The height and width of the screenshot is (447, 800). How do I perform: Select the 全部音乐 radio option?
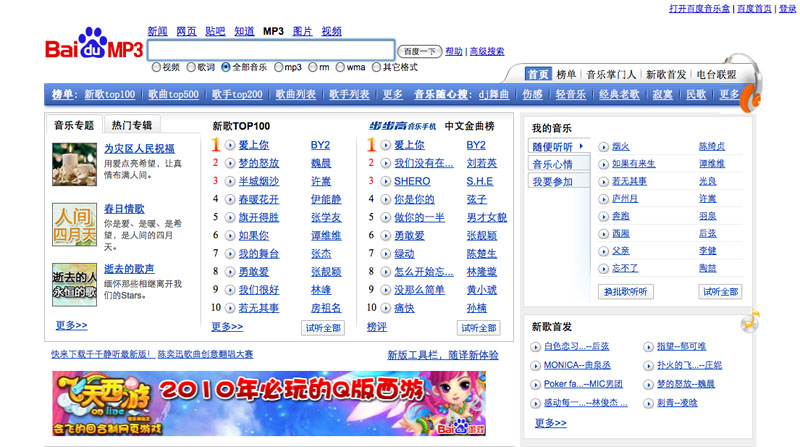pos(226,67)
